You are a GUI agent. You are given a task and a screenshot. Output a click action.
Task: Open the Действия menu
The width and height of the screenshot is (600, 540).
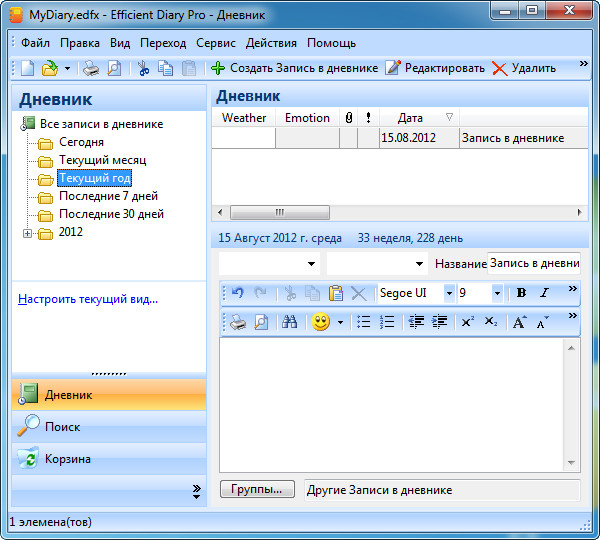pyautogui.click(x=270, y=43)
